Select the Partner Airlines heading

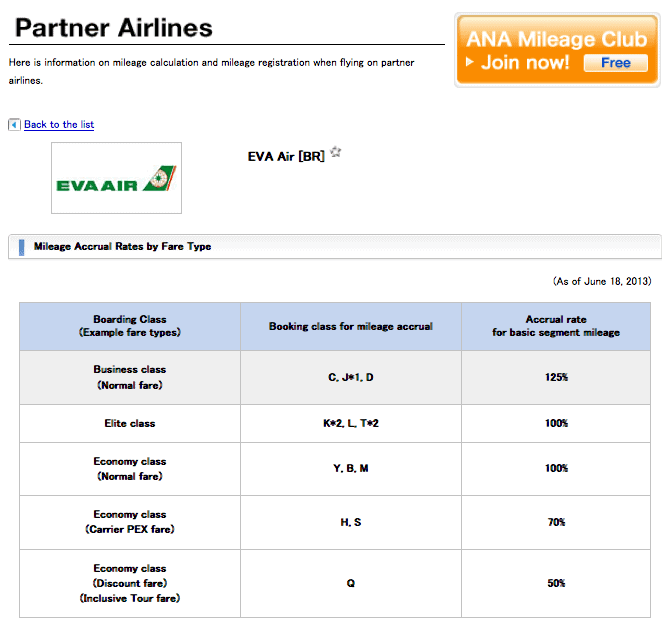pyautogui.click(x=114, y=28)
